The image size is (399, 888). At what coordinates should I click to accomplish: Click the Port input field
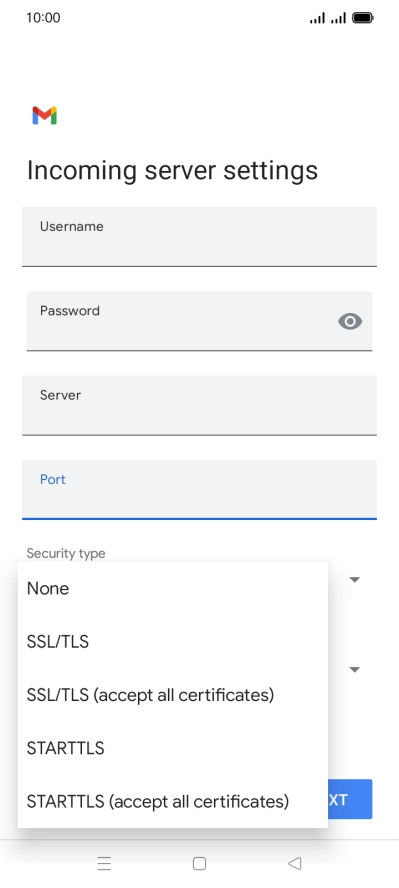point(199,490)
